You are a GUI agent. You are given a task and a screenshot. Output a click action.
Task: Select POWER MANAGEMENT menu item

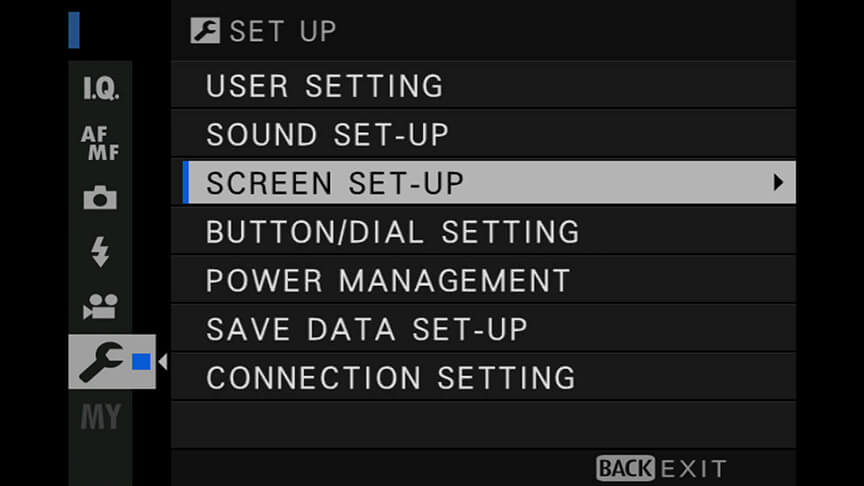tap(388, 281)
